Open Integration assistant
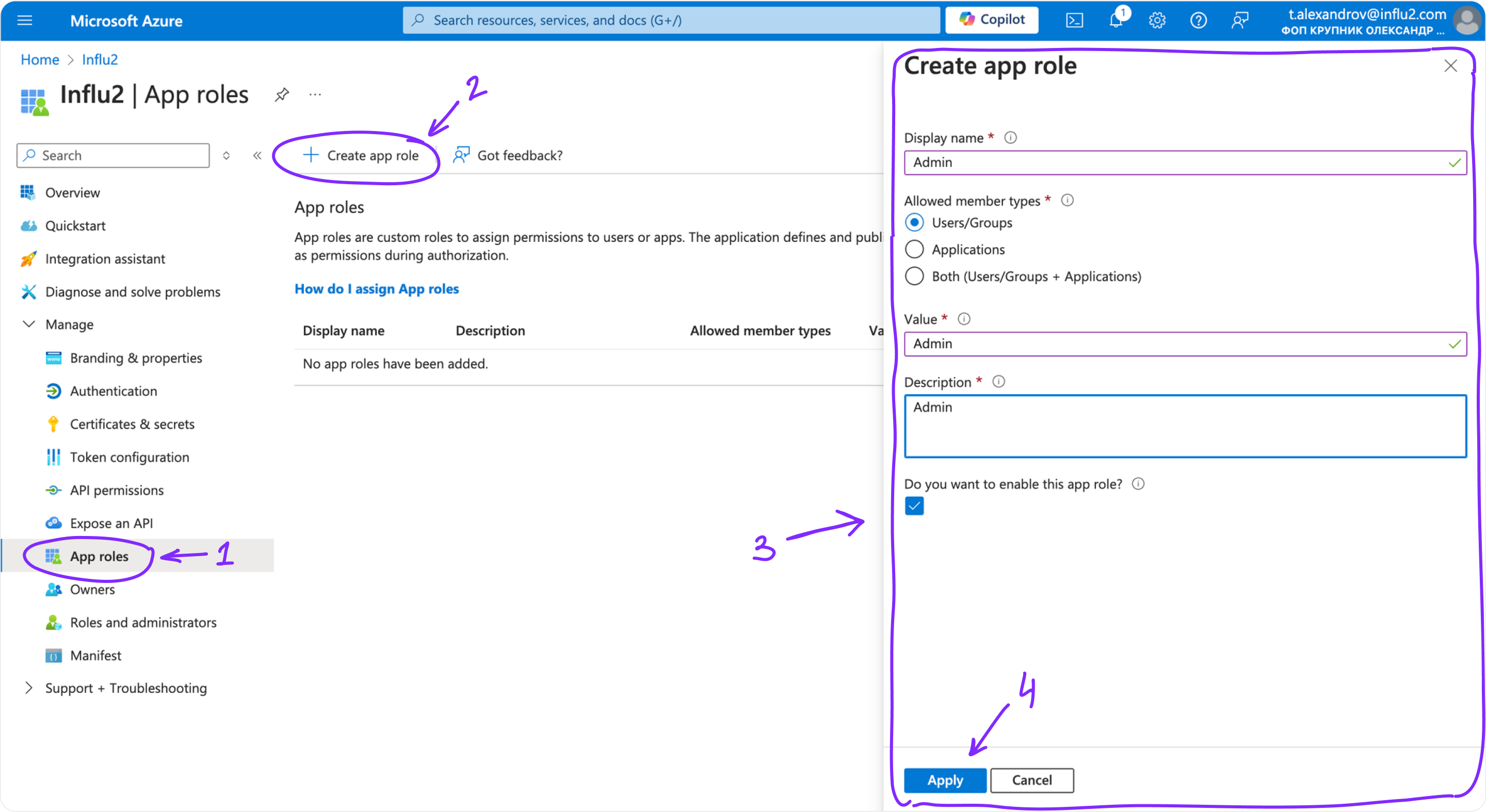 pos(105,259)
